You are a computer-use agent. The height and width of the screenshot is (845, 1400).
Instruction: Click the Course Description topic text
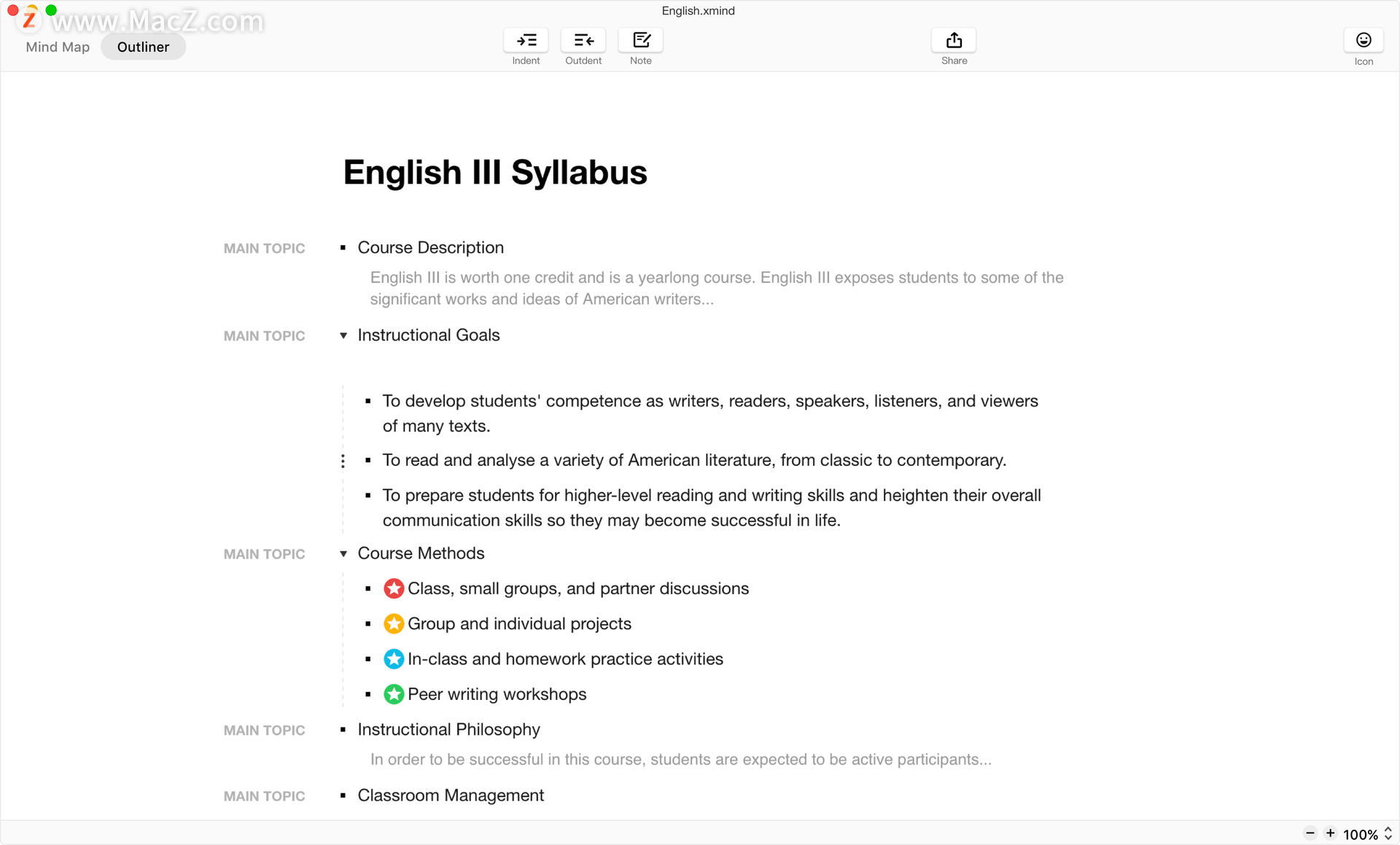click(431, 248)
